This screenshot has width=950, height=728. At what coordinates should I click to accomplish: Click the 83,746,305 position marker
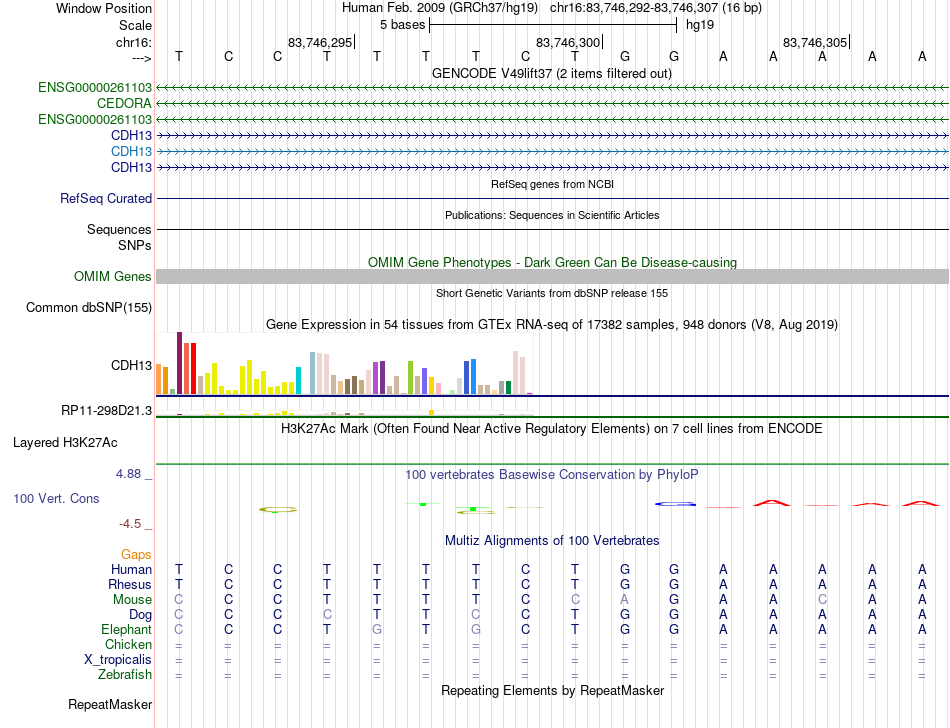(816, 42)
